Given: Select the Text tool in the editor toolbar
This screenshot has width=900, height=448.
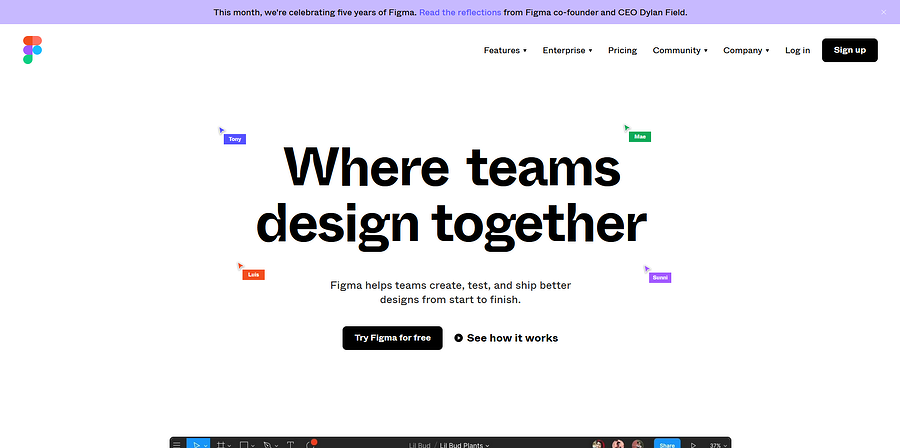Looking at the screenshot, I should point(290,443).
